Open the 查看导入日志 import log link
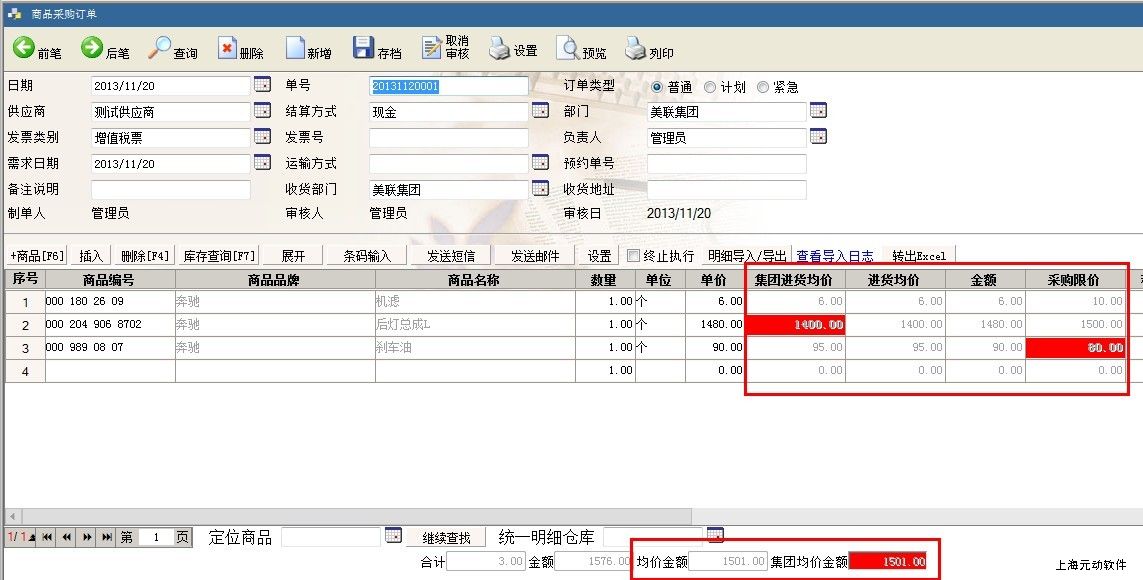Image resolution: width=1143 pixels, height=580 pixels. [x=834, y=256]
